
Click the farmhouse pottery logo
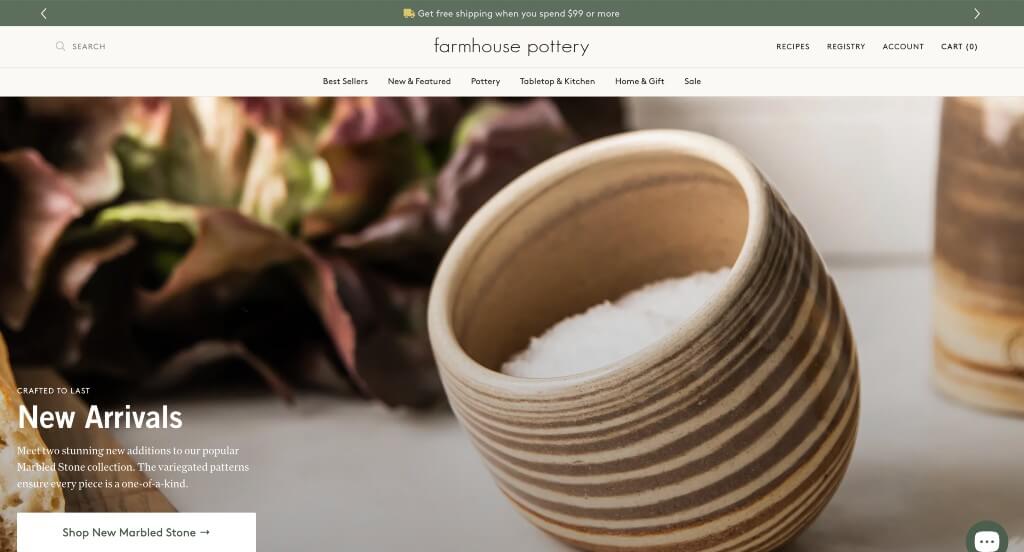(511, 46)
